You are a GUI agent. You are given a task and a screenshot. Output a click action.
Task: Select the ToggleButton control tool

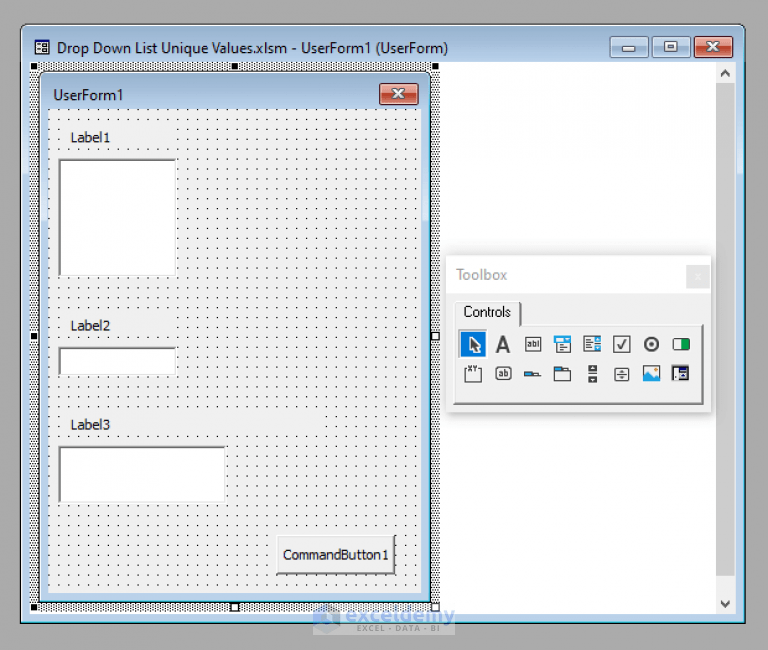pyautogui.click(x=681, y=344)
